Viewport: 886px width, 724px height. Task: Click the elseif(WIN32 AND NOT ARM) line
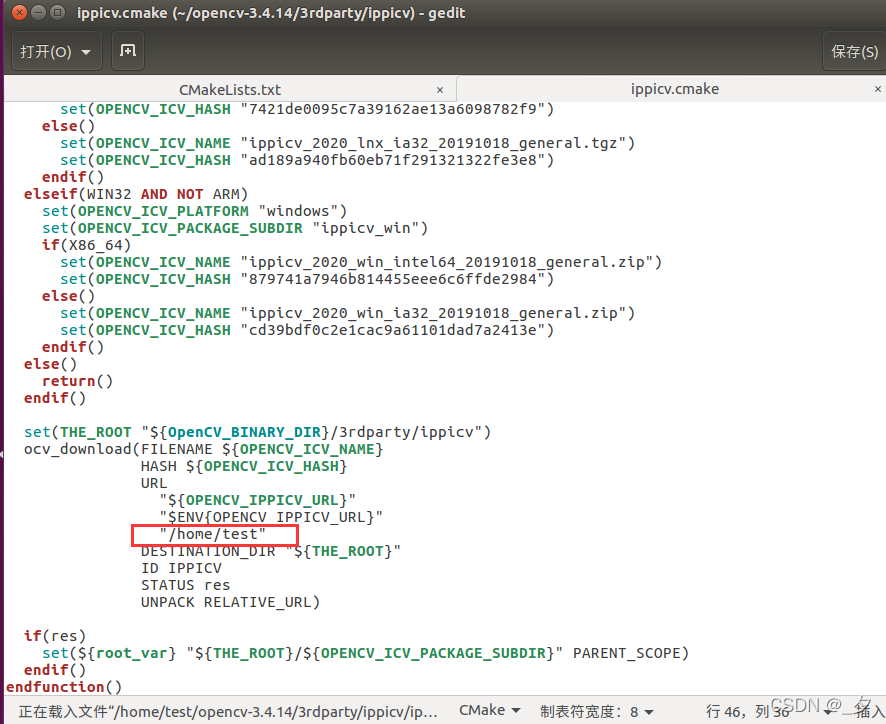[136, 194]
